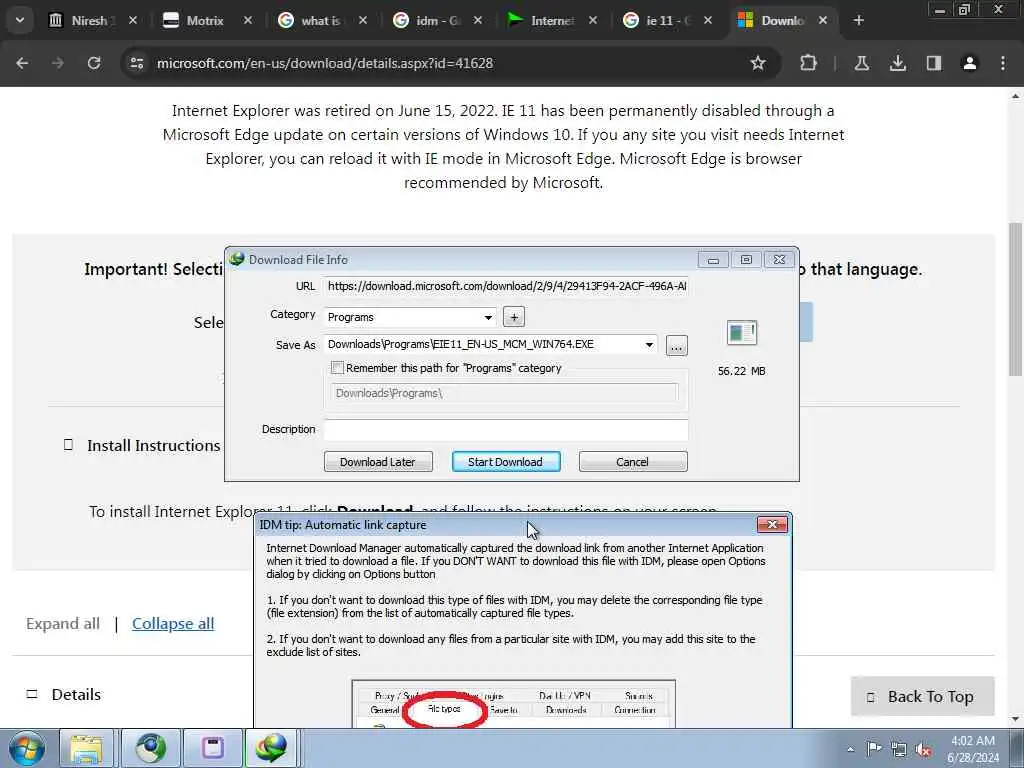1024x768 pixels.
Task: Close the IDM tip dialog
Action: pos(773,524)
